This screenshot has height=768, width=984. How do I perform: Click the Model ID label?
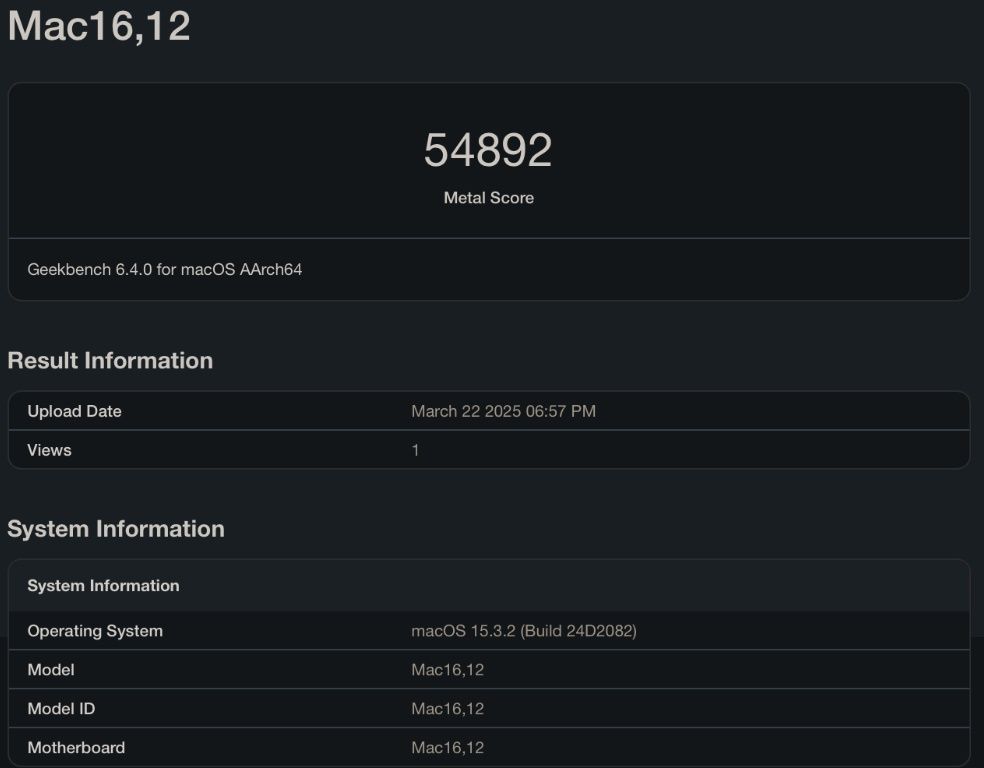click(62, 708)
